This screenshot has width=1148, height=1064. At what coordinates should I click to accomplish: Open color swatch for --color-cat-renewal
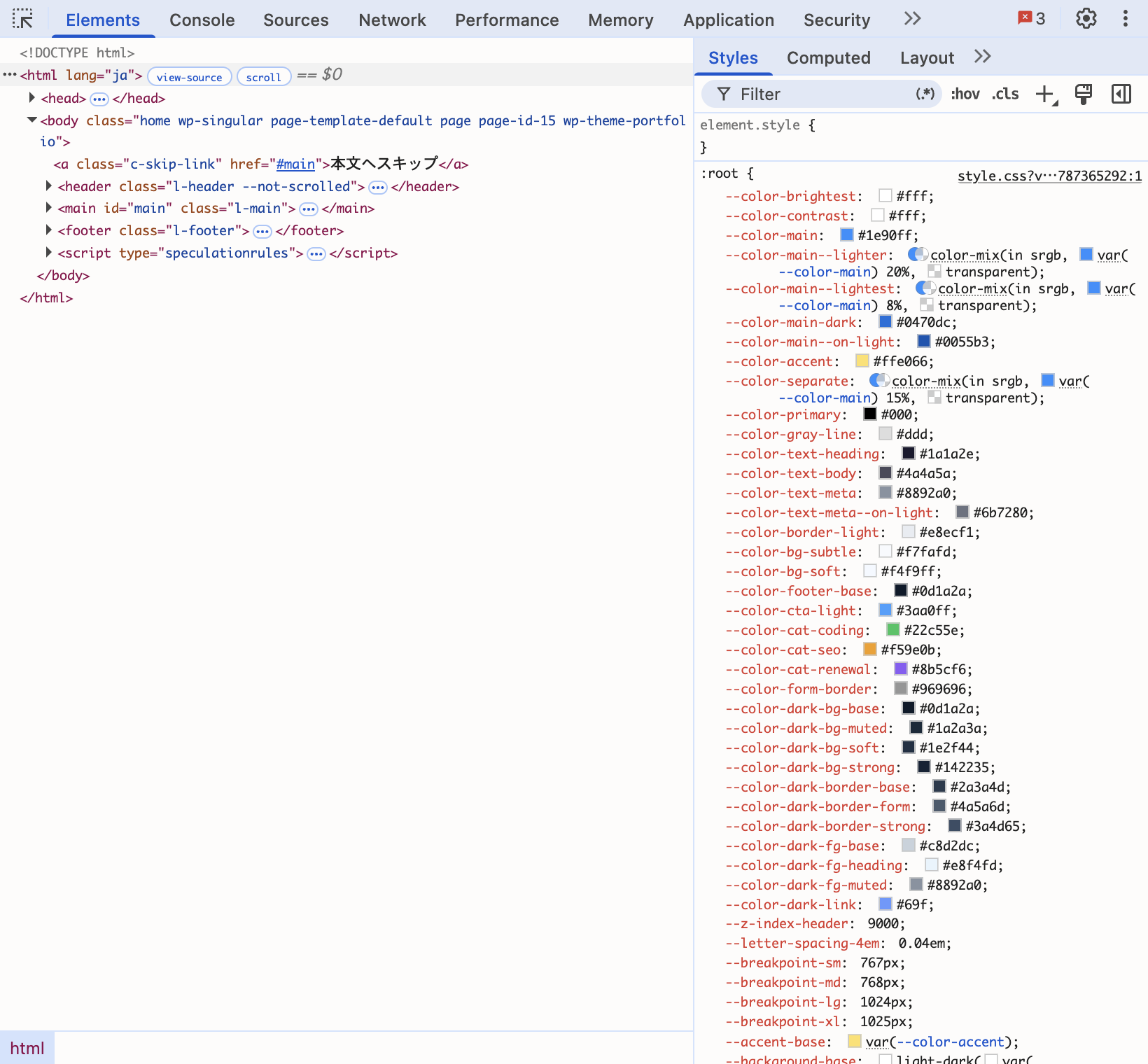click(900, 668)
